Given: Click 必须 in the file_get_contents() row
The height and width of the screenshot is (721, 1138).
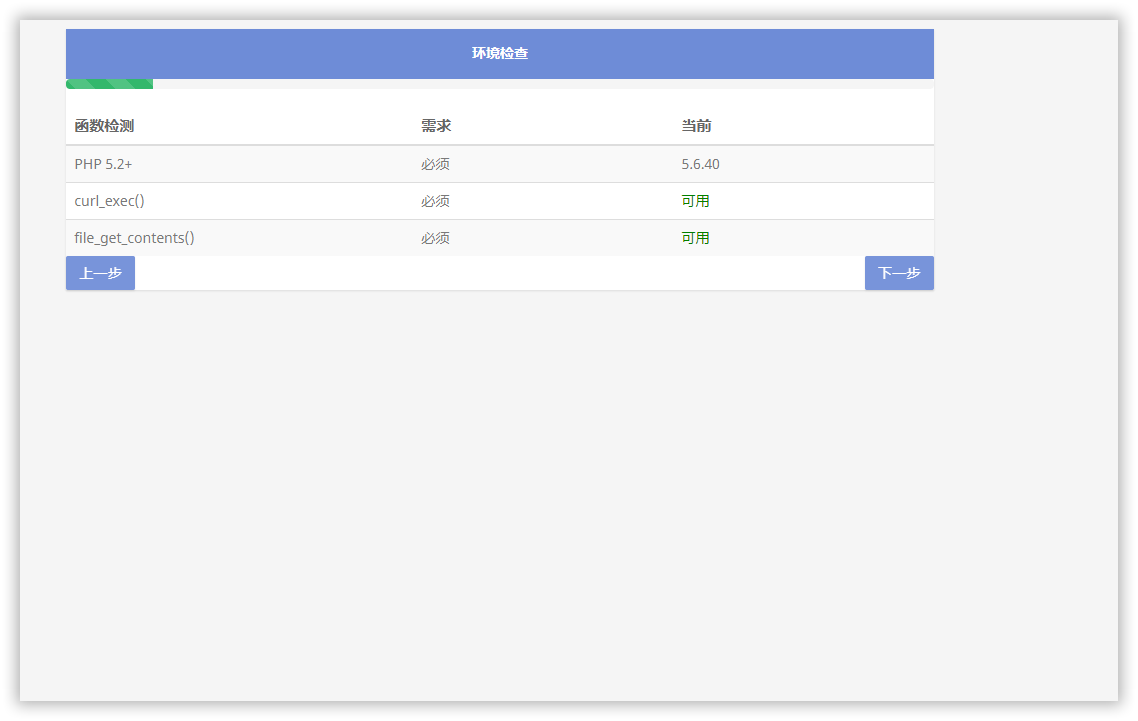Looking at the screenshot, I should pyautogui.click(x=435, y=238).
